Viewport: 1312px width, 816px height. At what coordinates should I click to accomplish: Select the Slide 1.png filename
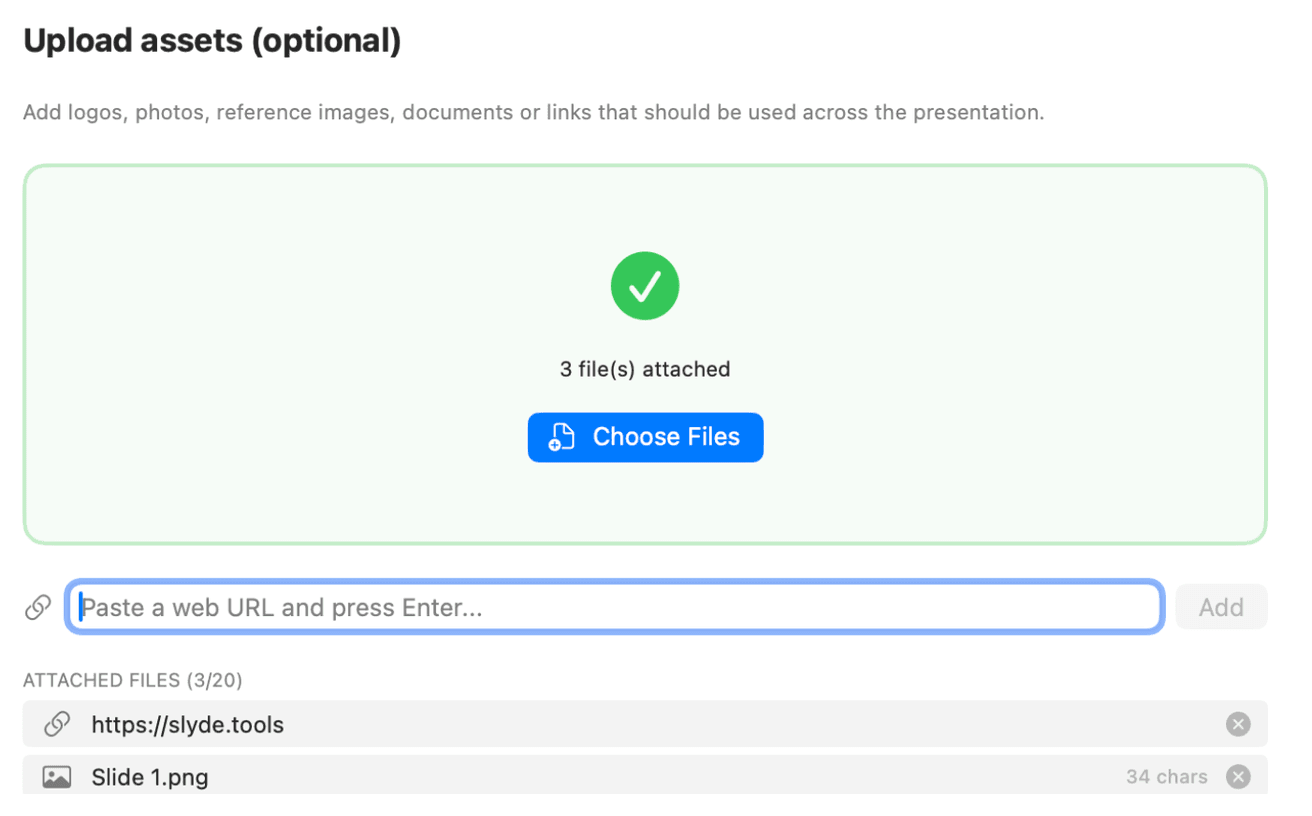150,777
